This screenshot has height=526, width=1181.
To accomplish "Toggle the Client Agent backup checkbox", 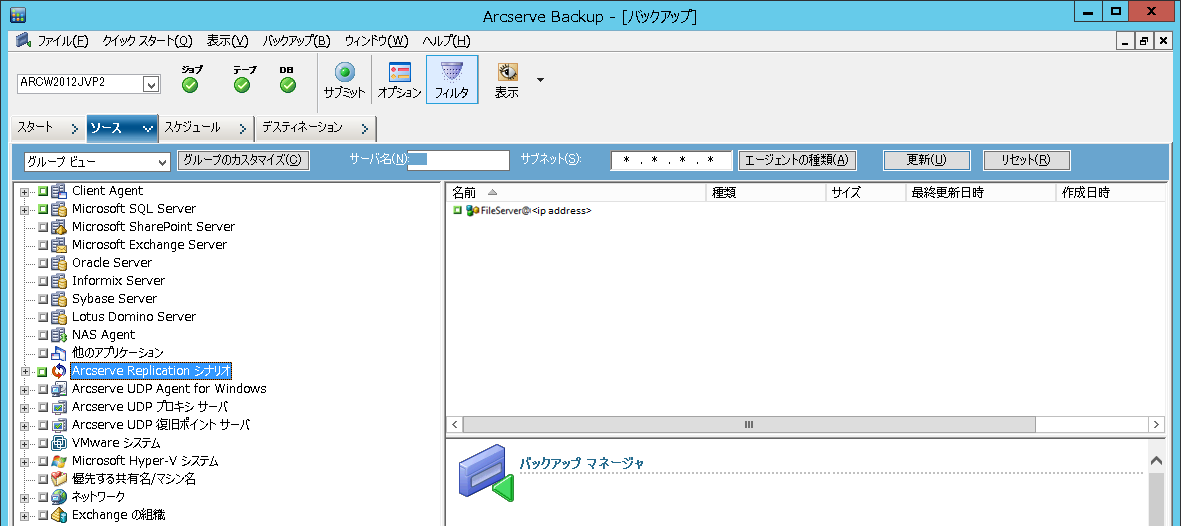I will 43,191.
